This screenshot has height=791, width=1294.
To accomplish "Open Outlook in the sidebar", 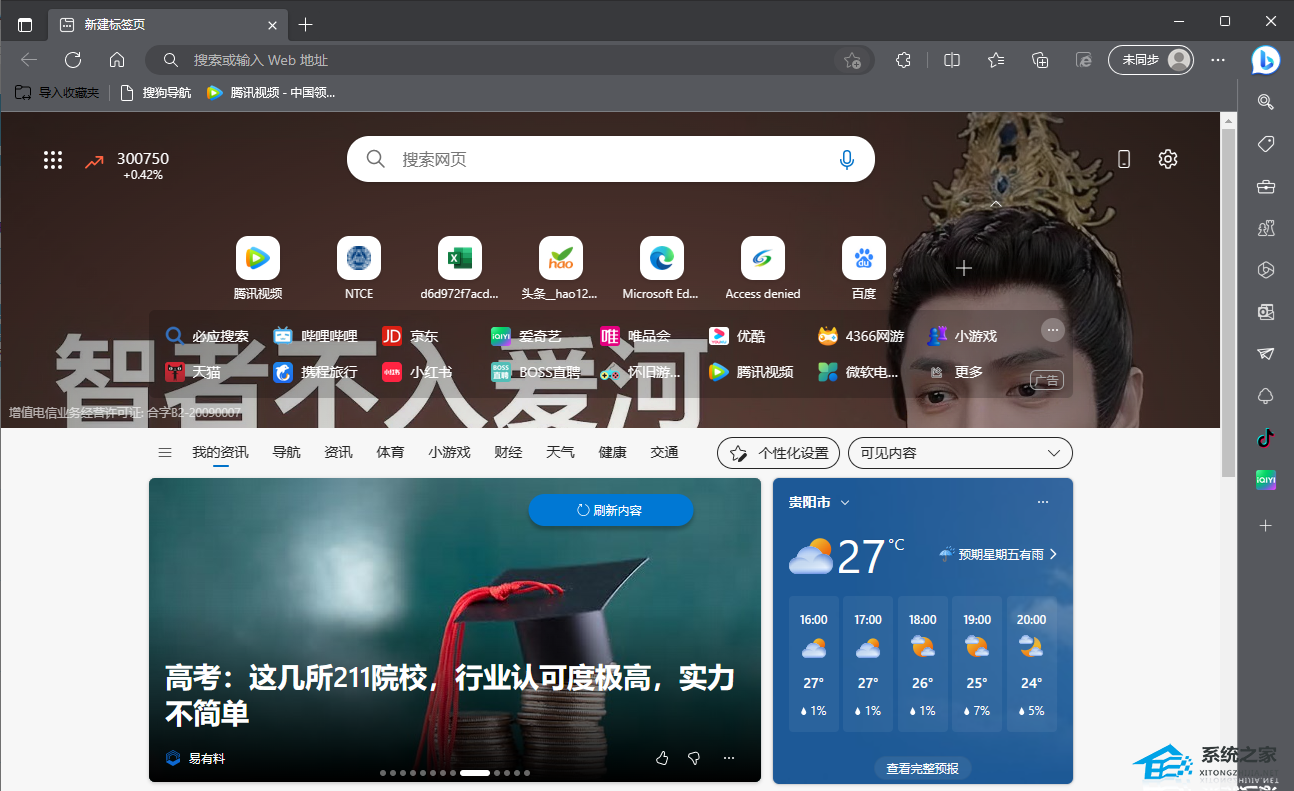I will pos(1265,312).
